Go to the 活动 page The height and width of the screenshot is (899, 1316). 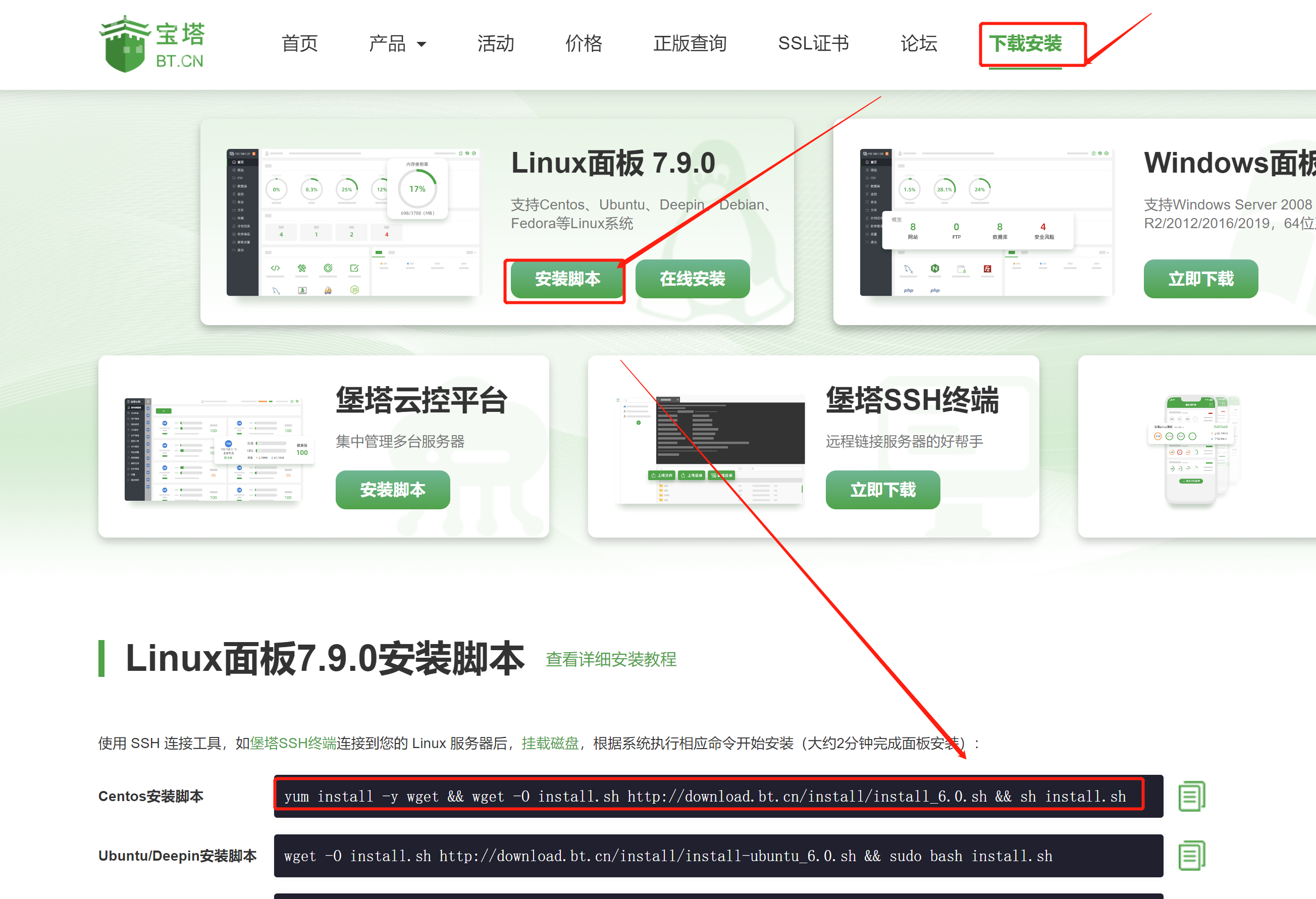click(496, 43)
